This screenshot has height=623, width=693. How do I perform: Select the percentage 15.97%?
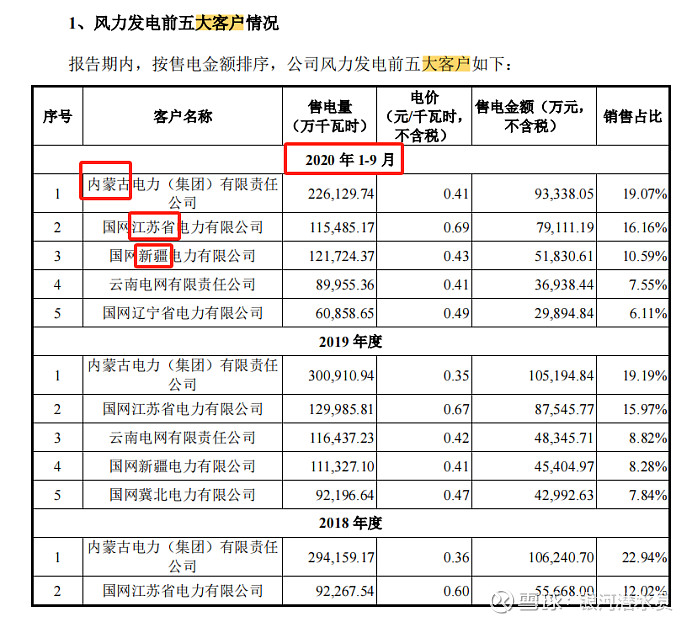645,410
